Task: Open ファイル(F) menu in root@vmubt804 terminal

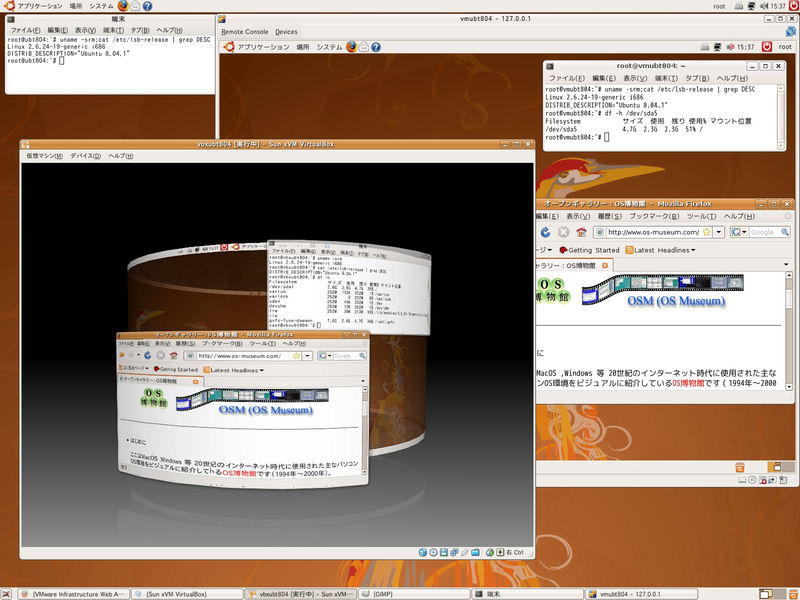Action: pyautogui.click(x=567, y=78)
